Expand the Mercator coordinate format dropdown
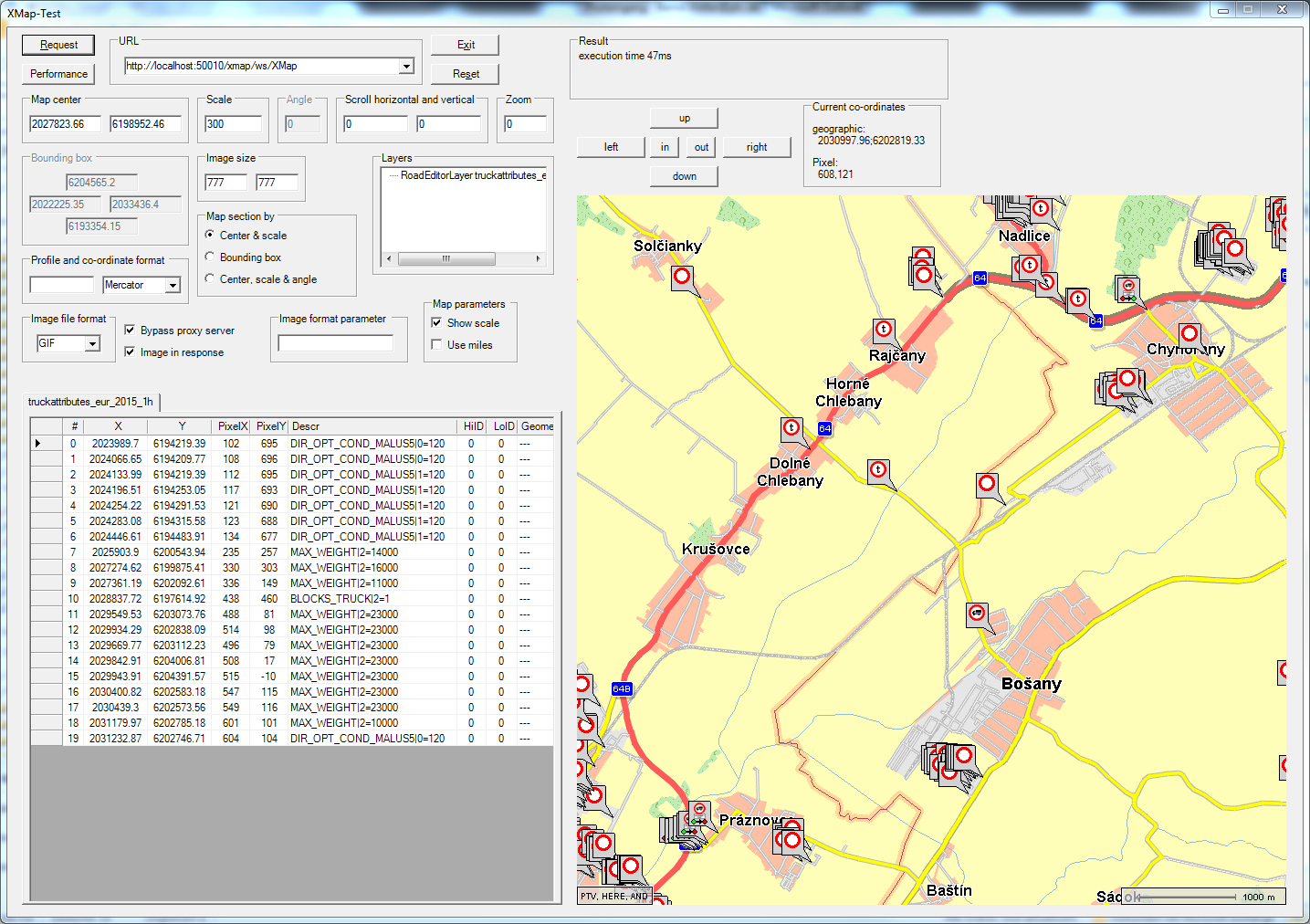This screenshot has height=924, width=1310. click(x=173, y=286)
